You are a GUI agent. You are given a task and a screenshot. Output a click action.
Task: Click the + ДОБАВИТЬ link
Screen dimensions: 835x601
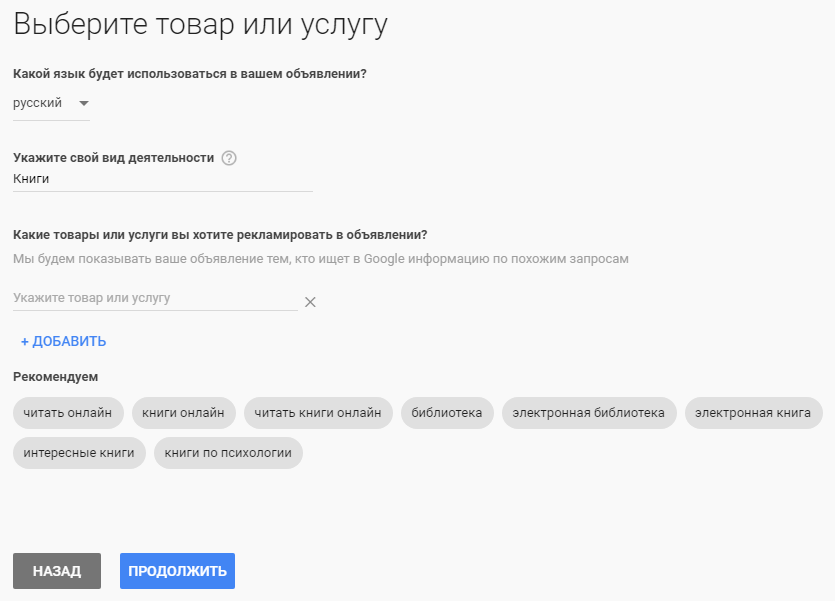pyautogui.click(x=63, y=341)
